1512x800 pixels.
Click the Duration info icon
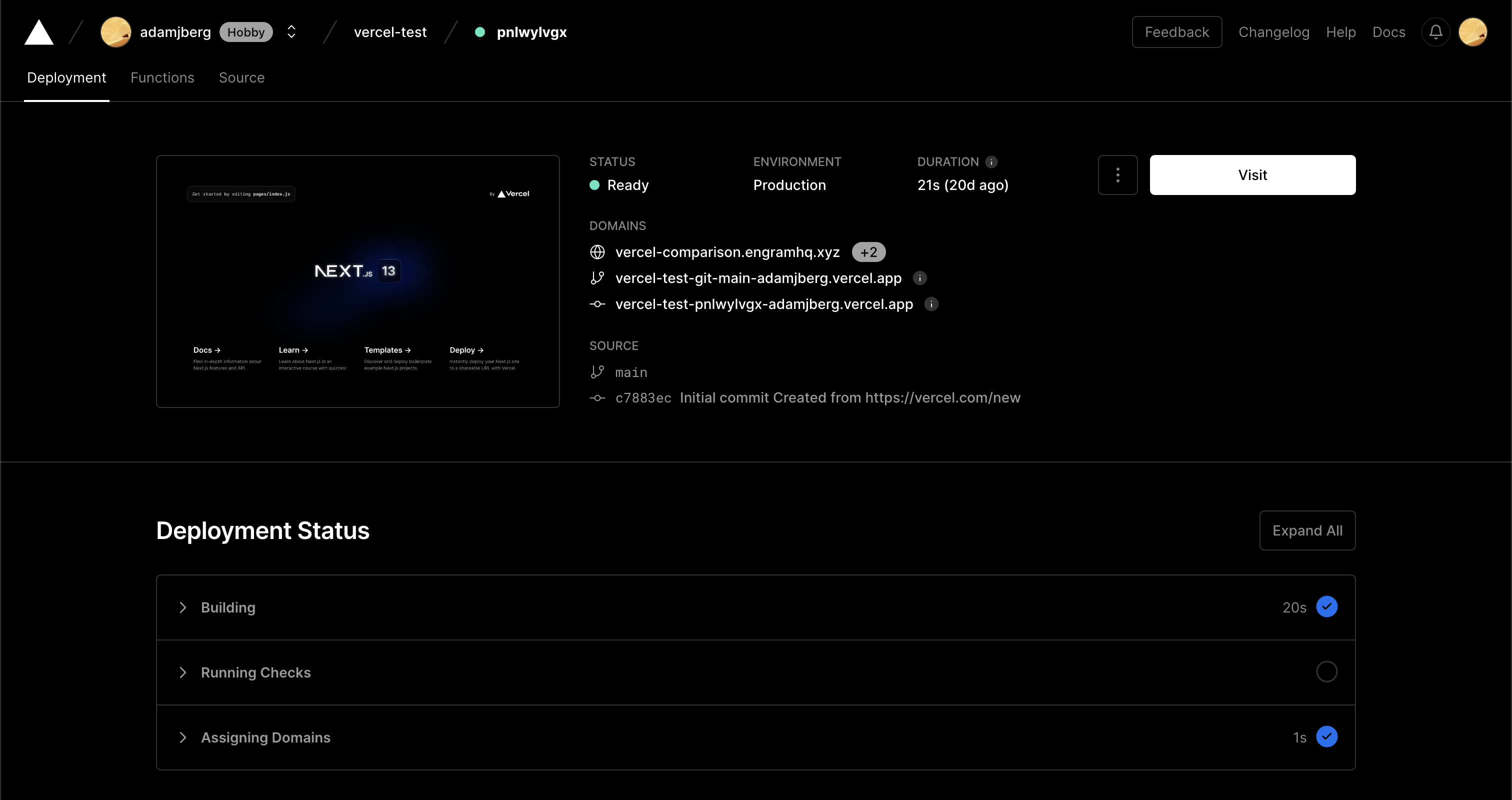[x=991, y=162]
